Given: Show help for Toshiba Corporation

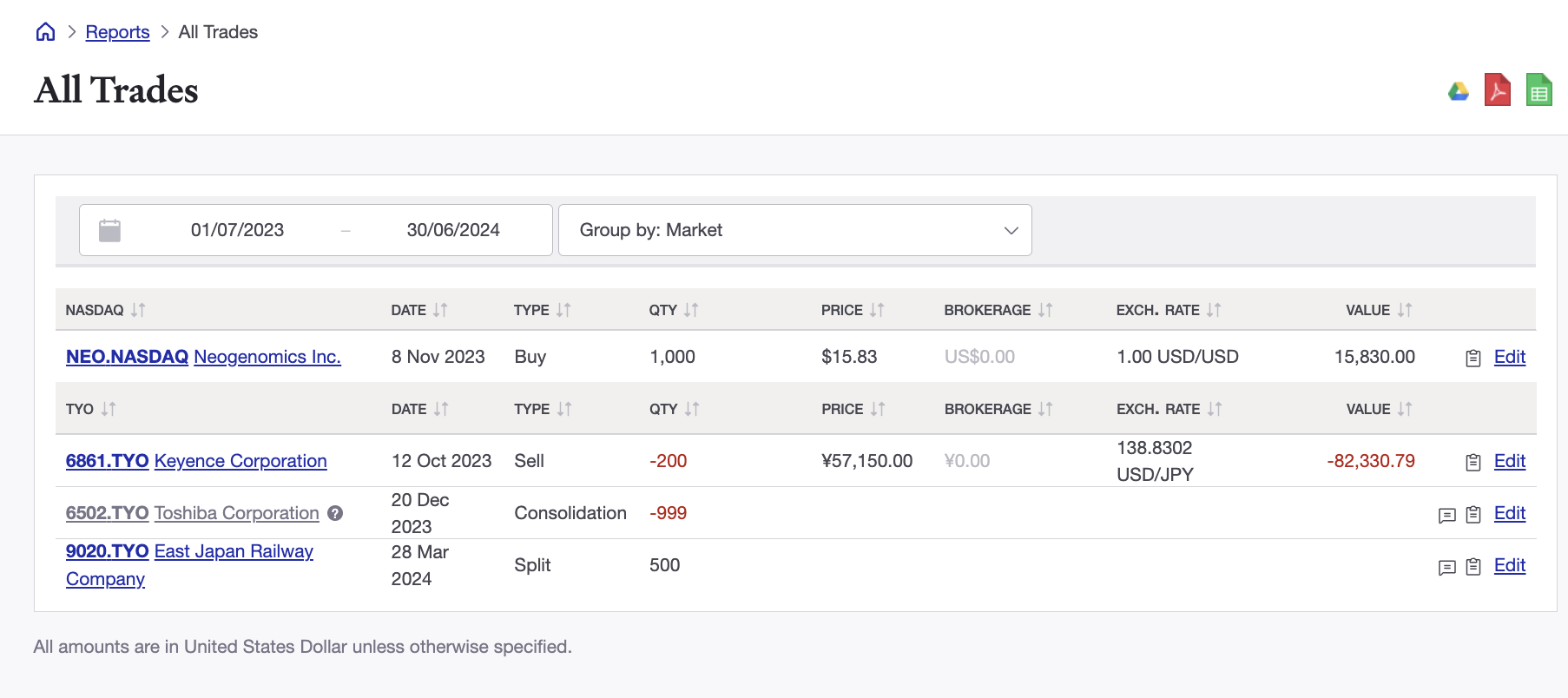Looking at the screenshot, I should pyautogui.click(x=335, y=513).
